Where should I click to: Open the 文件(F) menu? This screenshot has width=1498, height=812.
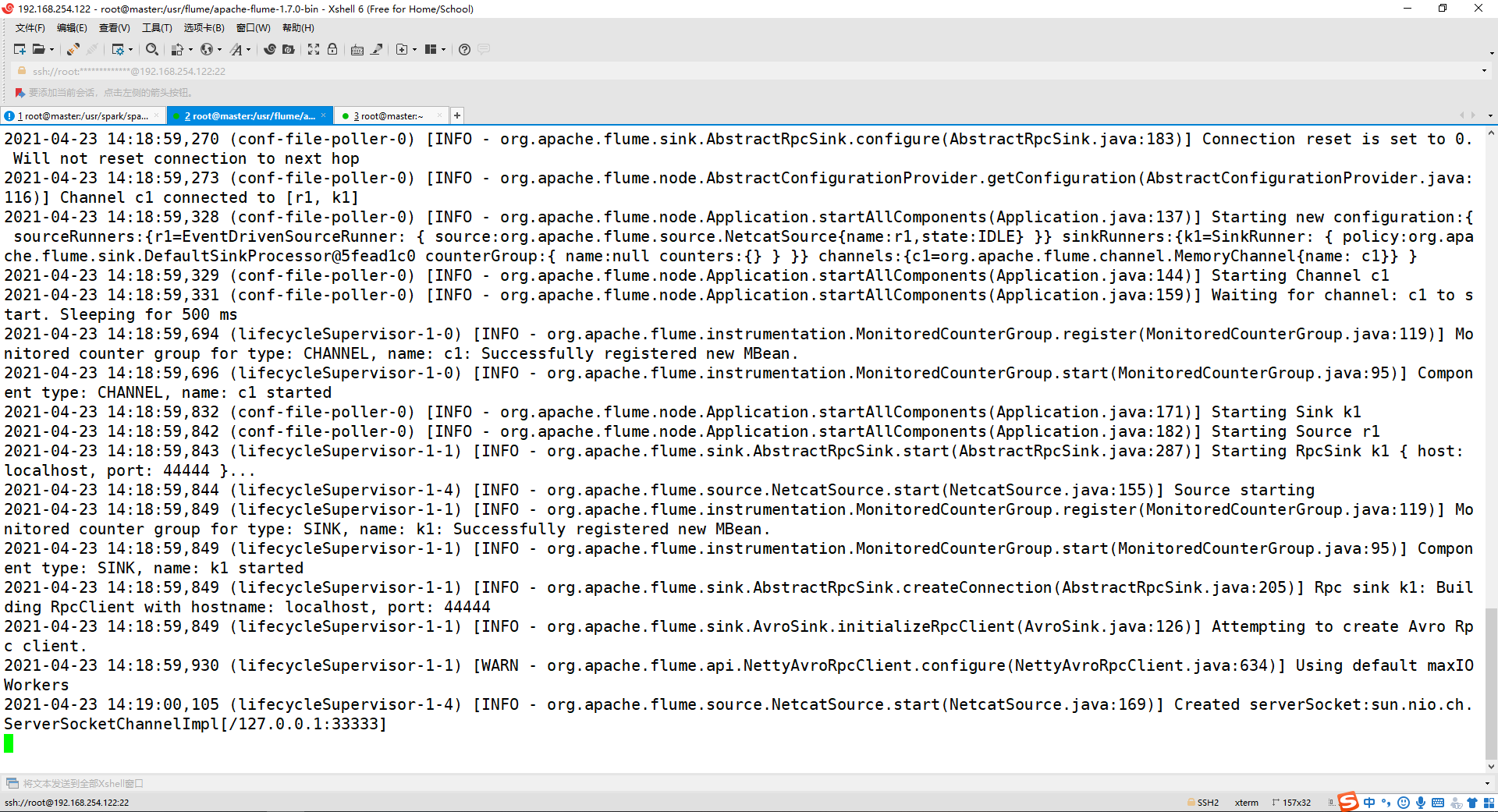coord(30,28)
